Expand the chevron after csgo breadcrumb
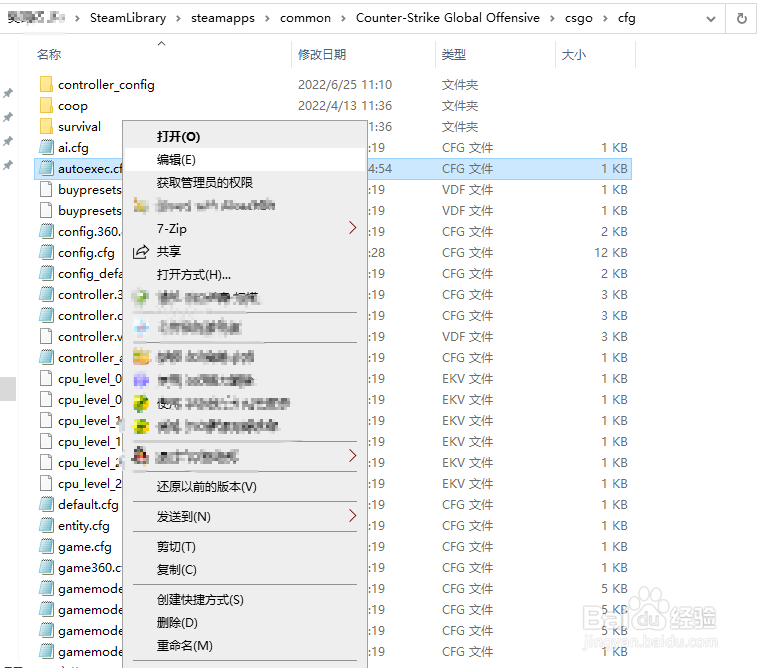 [x=605, y=19]
